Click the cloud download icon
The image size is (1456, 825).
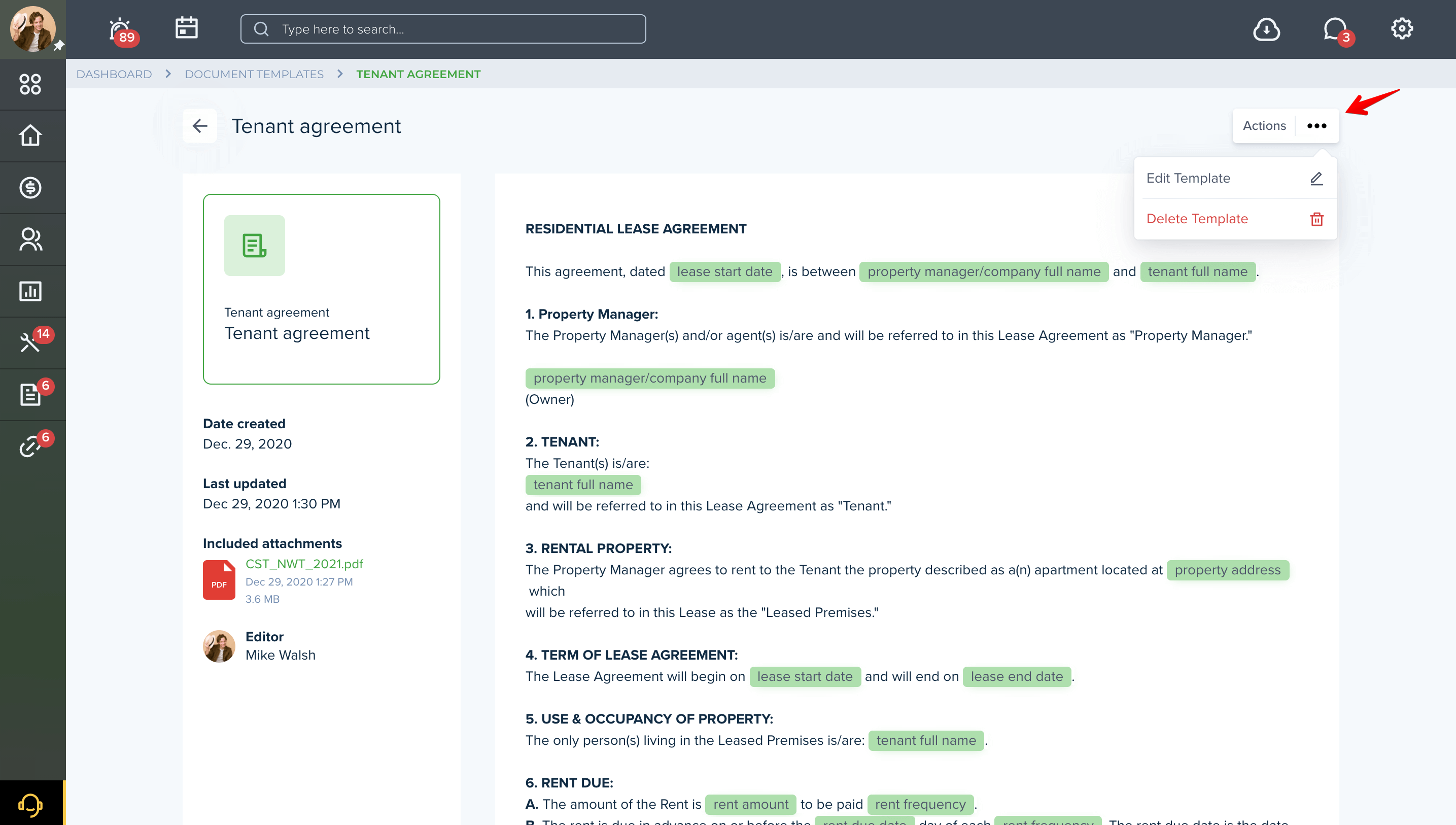[1266, 29]
